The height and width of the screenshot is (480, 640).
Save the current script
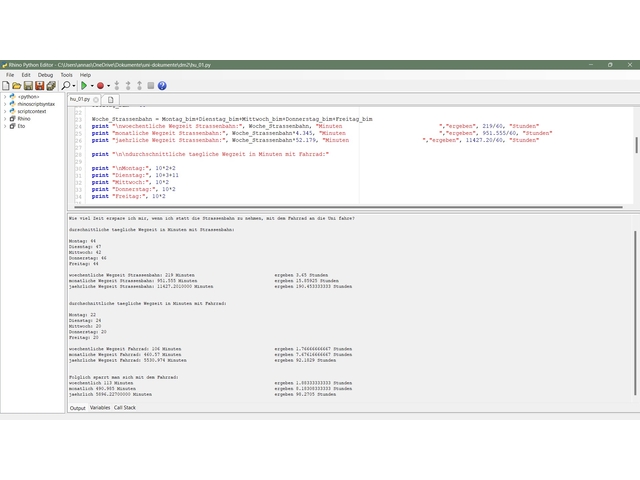28,86
